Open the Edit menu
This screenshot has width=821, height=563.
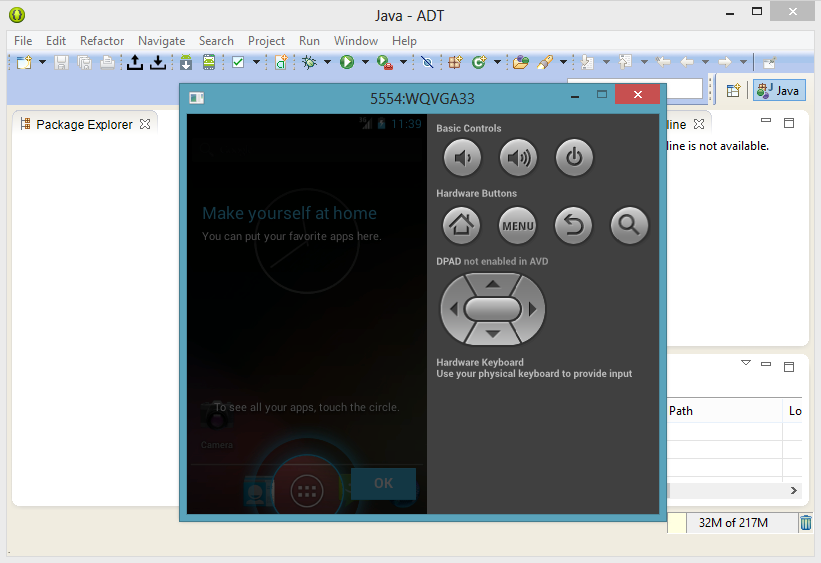[56, 41]
